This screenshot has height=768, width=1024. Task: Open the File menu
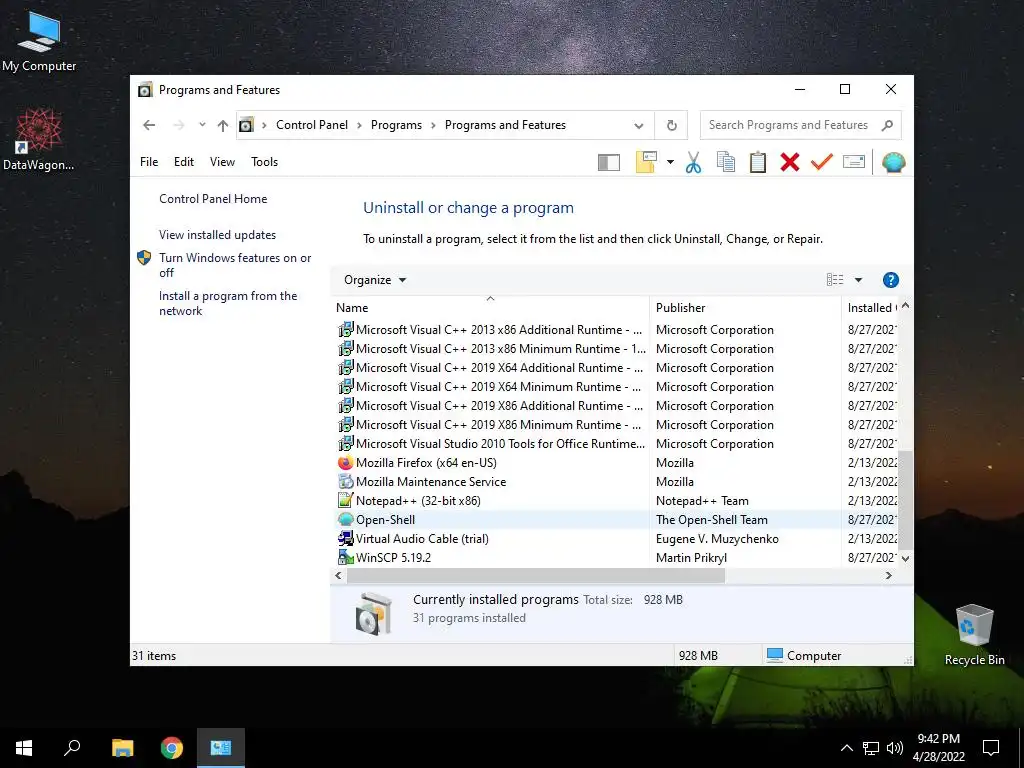[149, 162]
